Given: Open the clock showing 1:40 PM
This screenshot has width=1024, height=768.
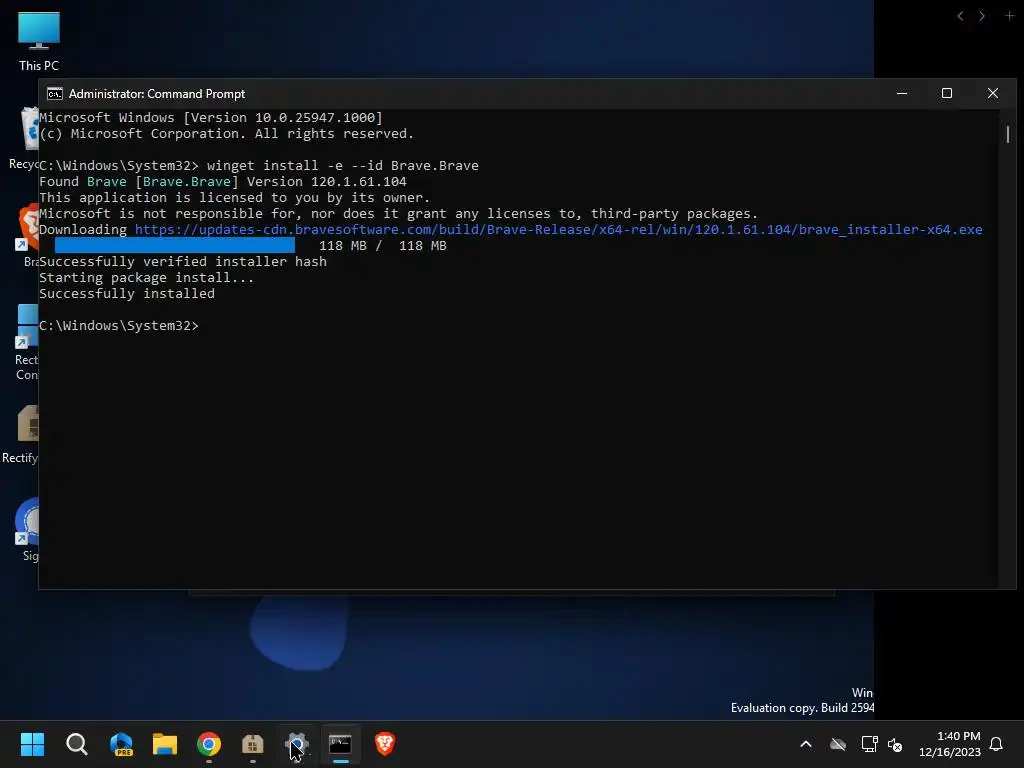Looking at the screenshot, I should pos(950,744).
